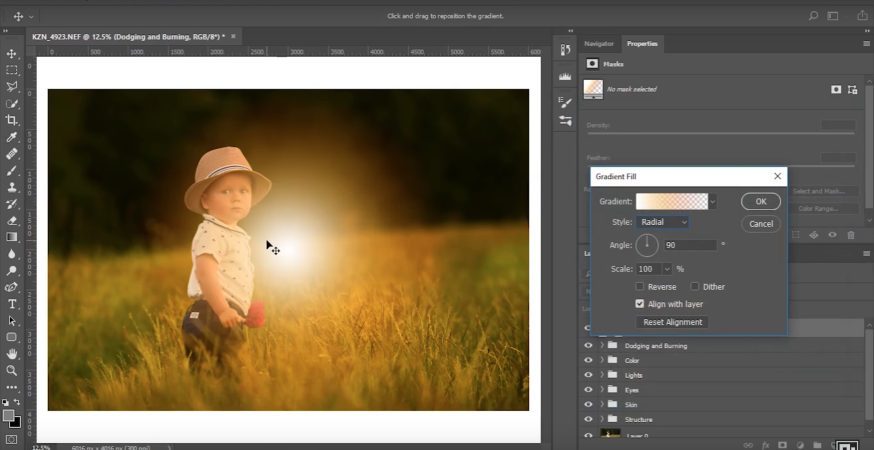Select the Rectangle shape tool
Viewport: 874px width, 450px height.
[11, 337]
